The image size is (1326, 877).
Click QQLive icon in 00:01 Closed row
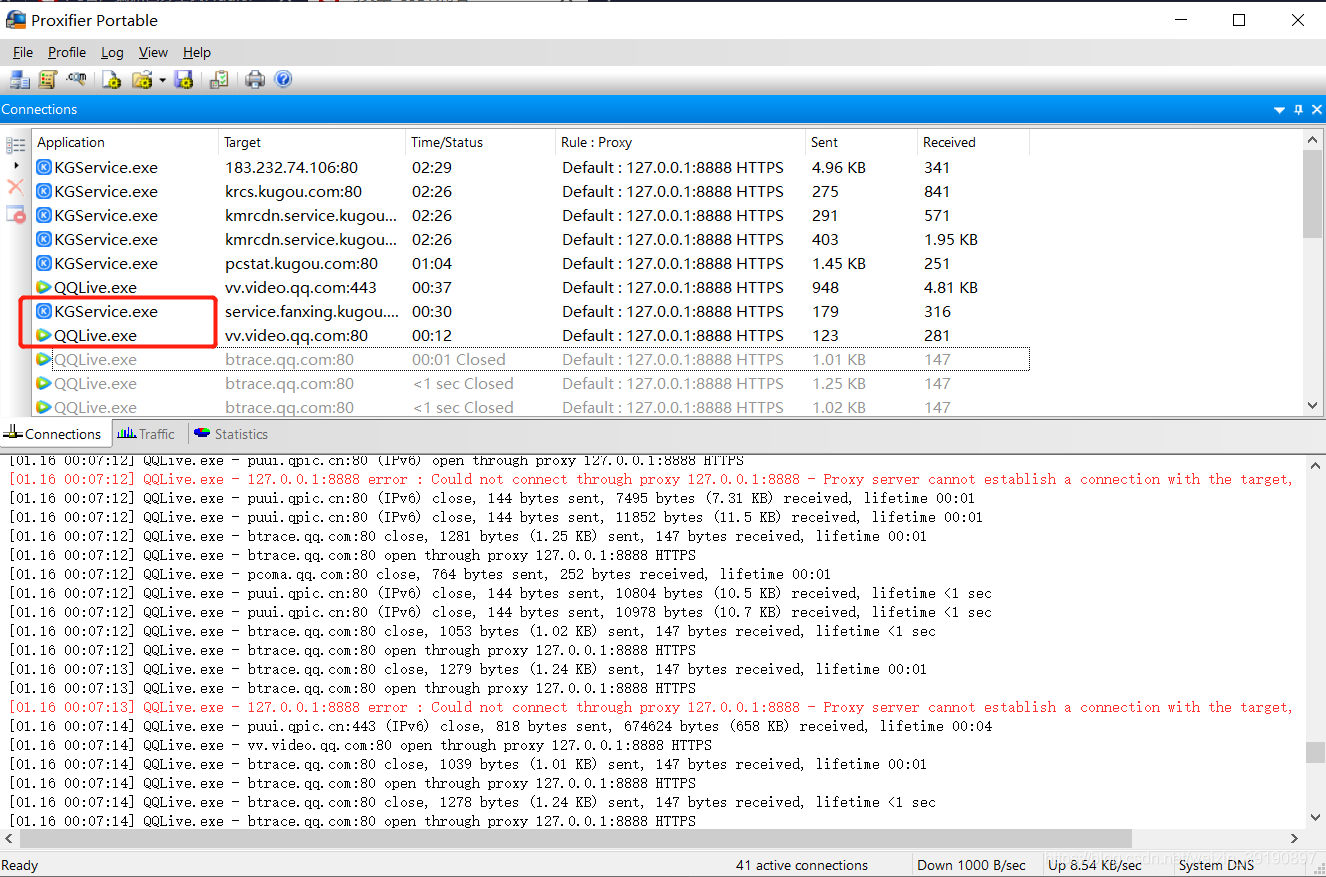(x=44, y=359)
